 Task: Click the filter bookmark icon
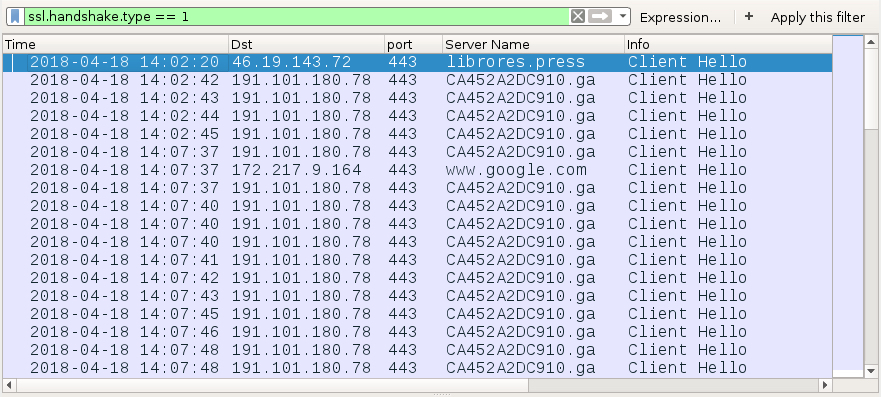tap(16, 16)
